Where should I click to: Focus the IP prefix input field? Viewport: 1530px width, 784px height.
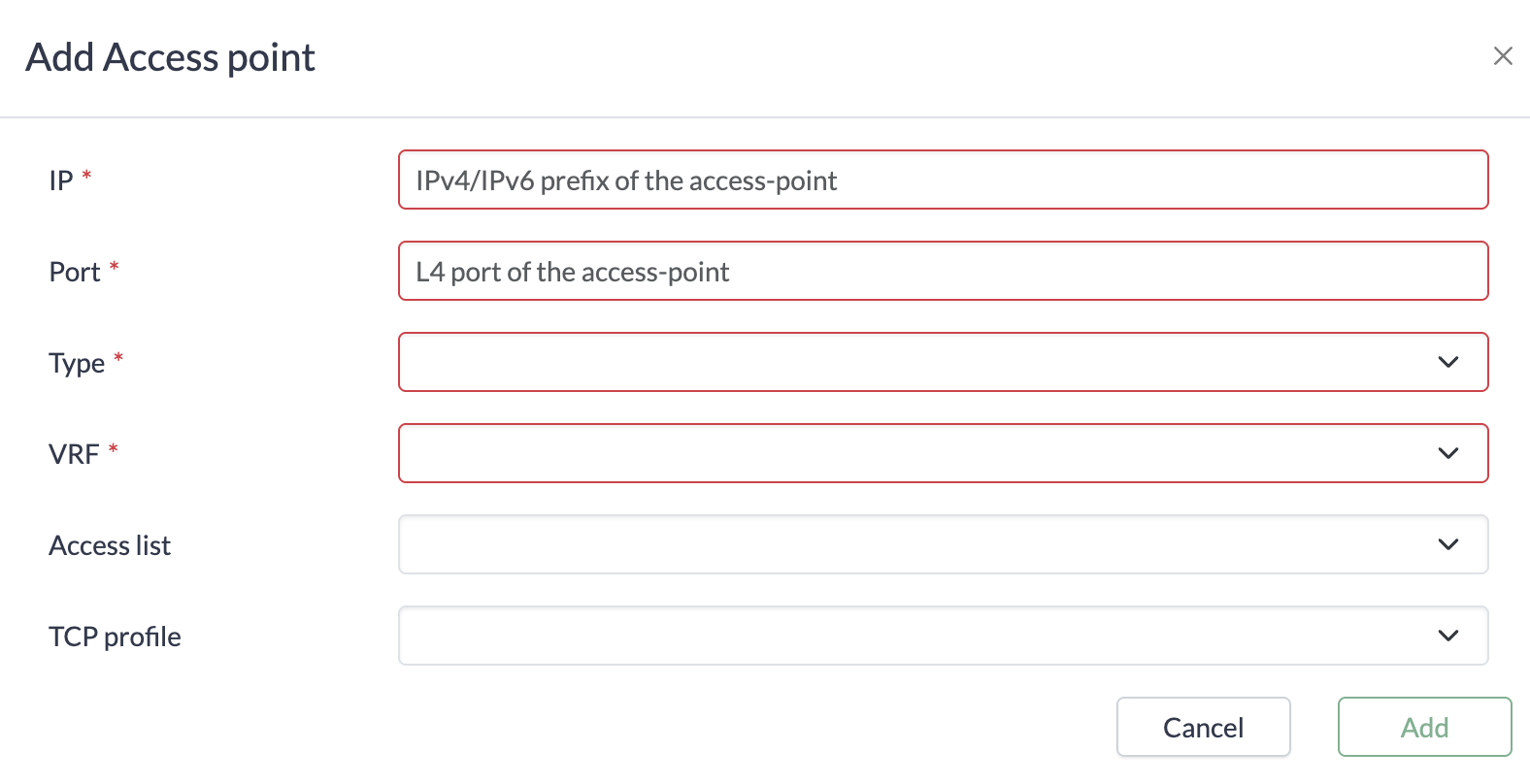[942, 180]
